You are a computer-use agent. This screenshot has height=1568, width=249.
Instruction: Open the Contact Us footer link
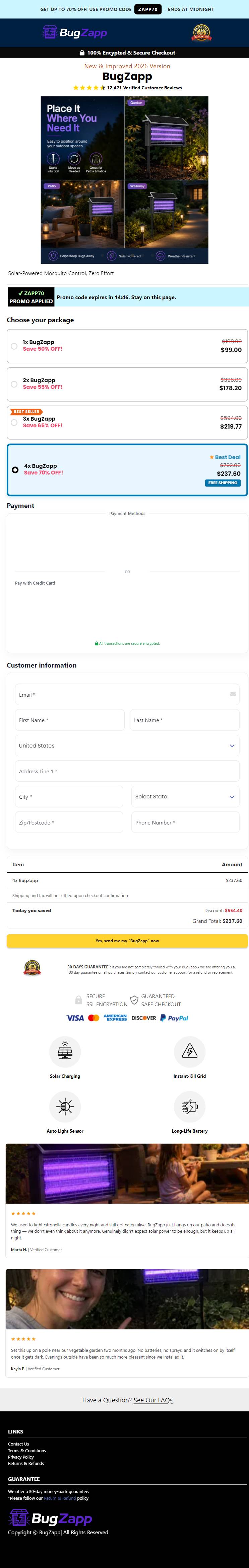click(x=18, y=1444)
